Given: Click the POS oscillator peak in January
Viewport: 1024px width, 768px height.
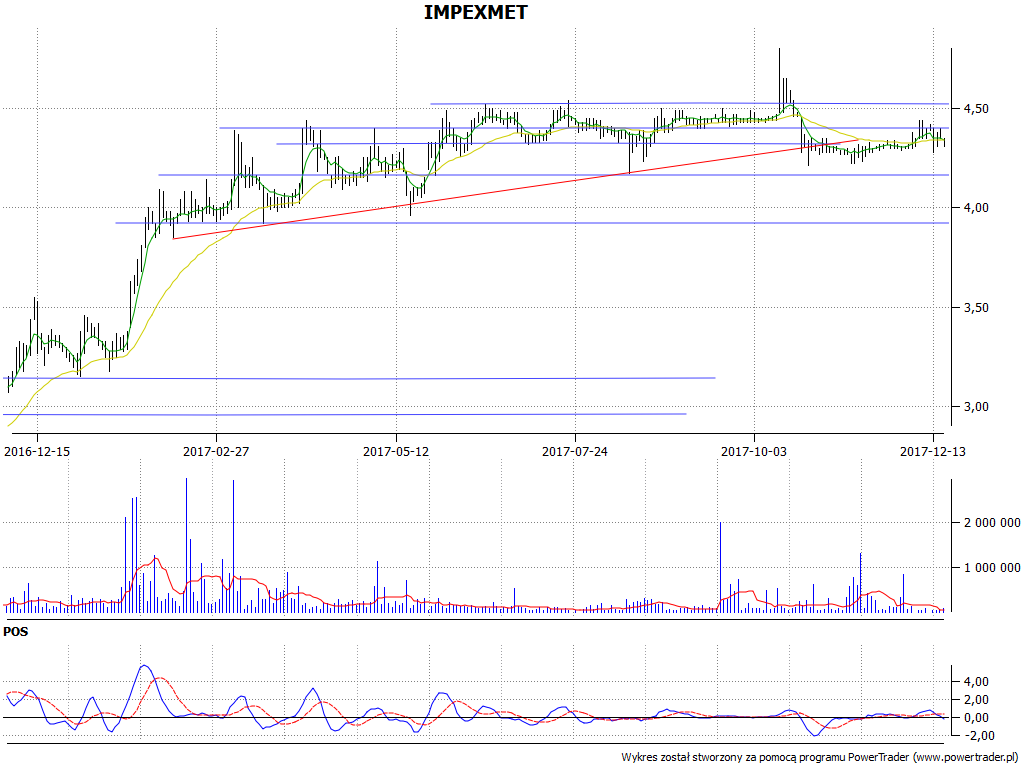Looking at the screenshot, I should [x=144, y=665].
